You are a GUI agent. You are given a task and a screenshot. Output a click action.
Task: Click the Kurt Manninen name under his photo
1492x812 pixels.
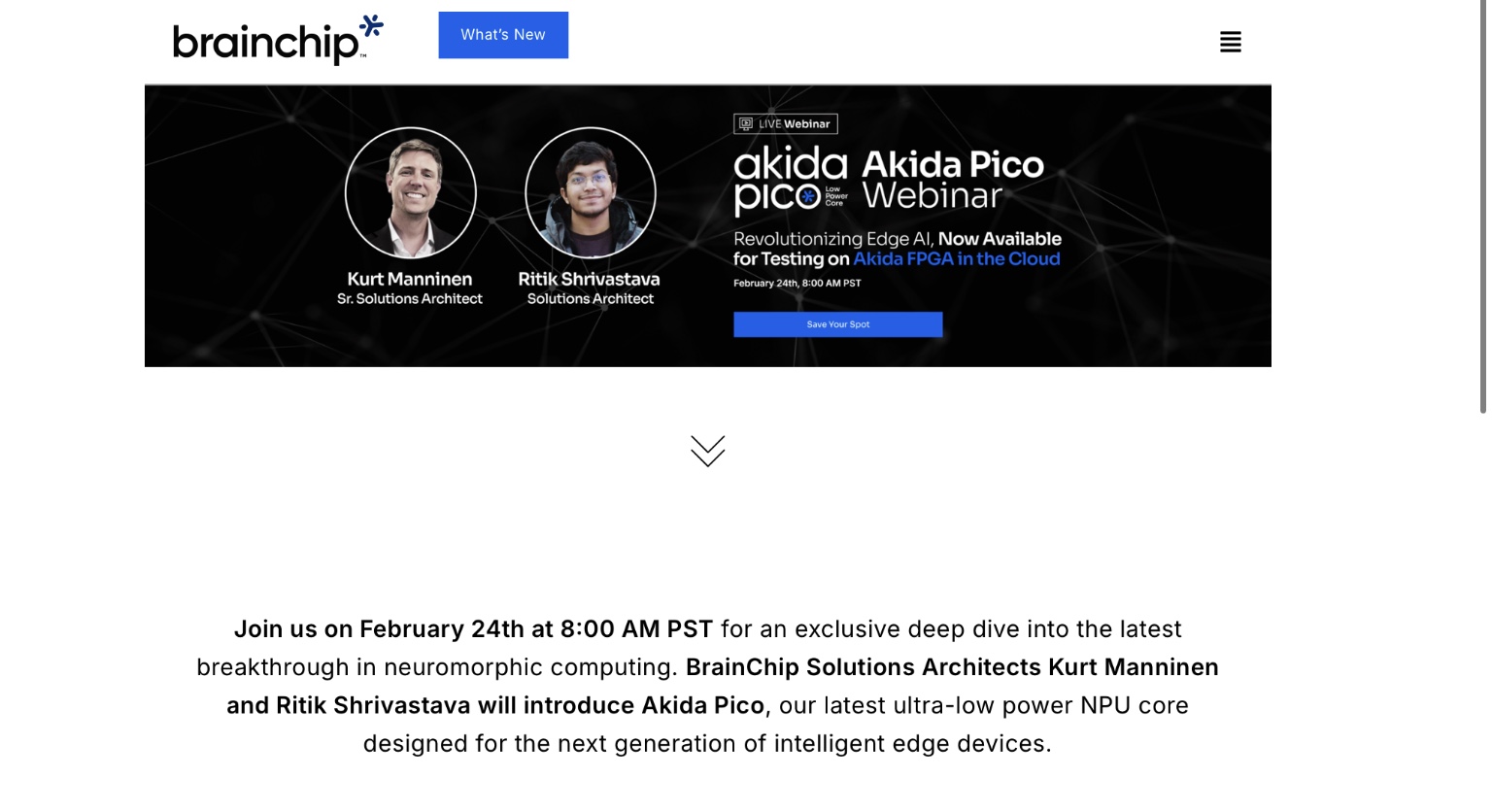point(410,279)
